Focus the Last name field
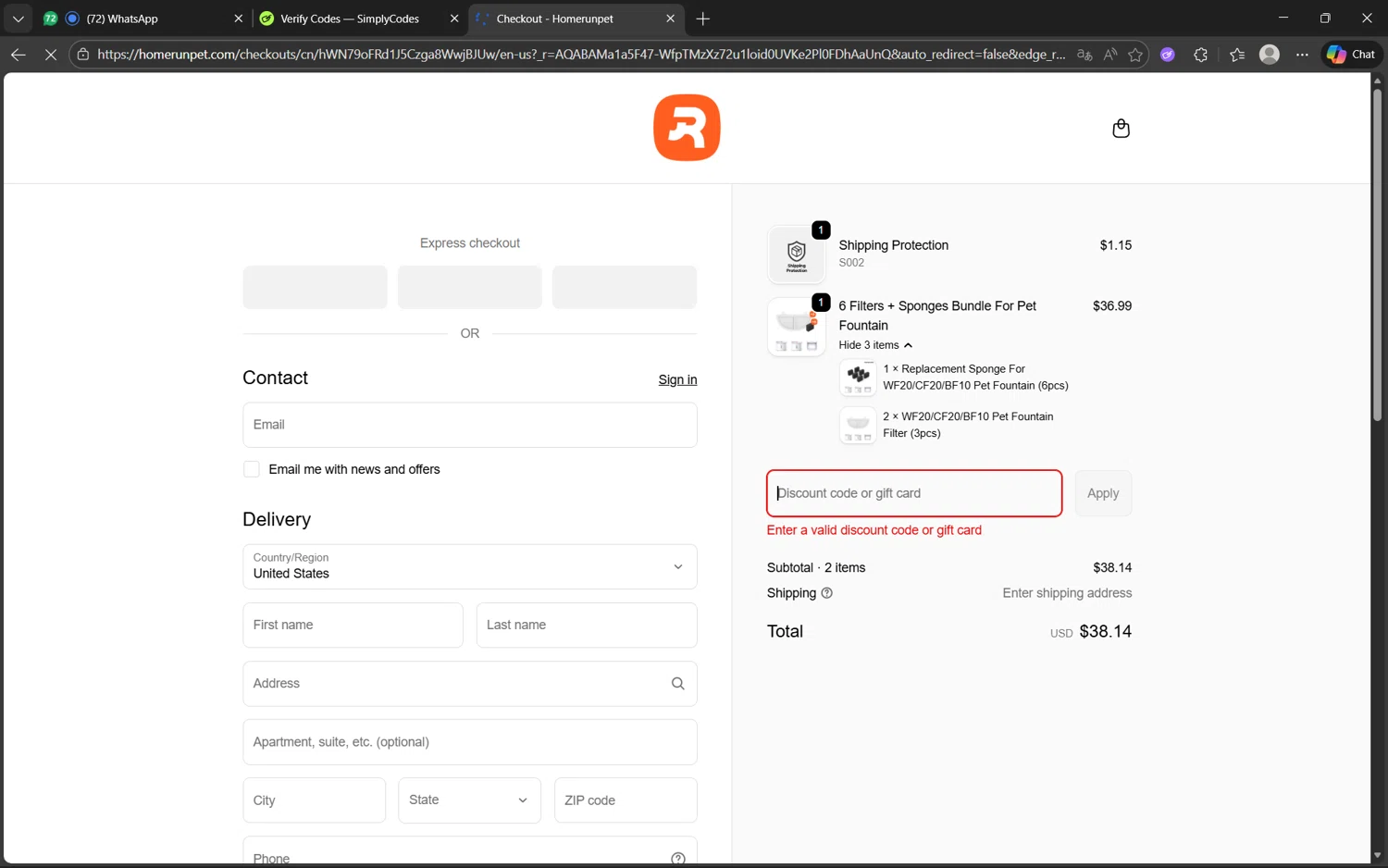 [x=587, y=625]
